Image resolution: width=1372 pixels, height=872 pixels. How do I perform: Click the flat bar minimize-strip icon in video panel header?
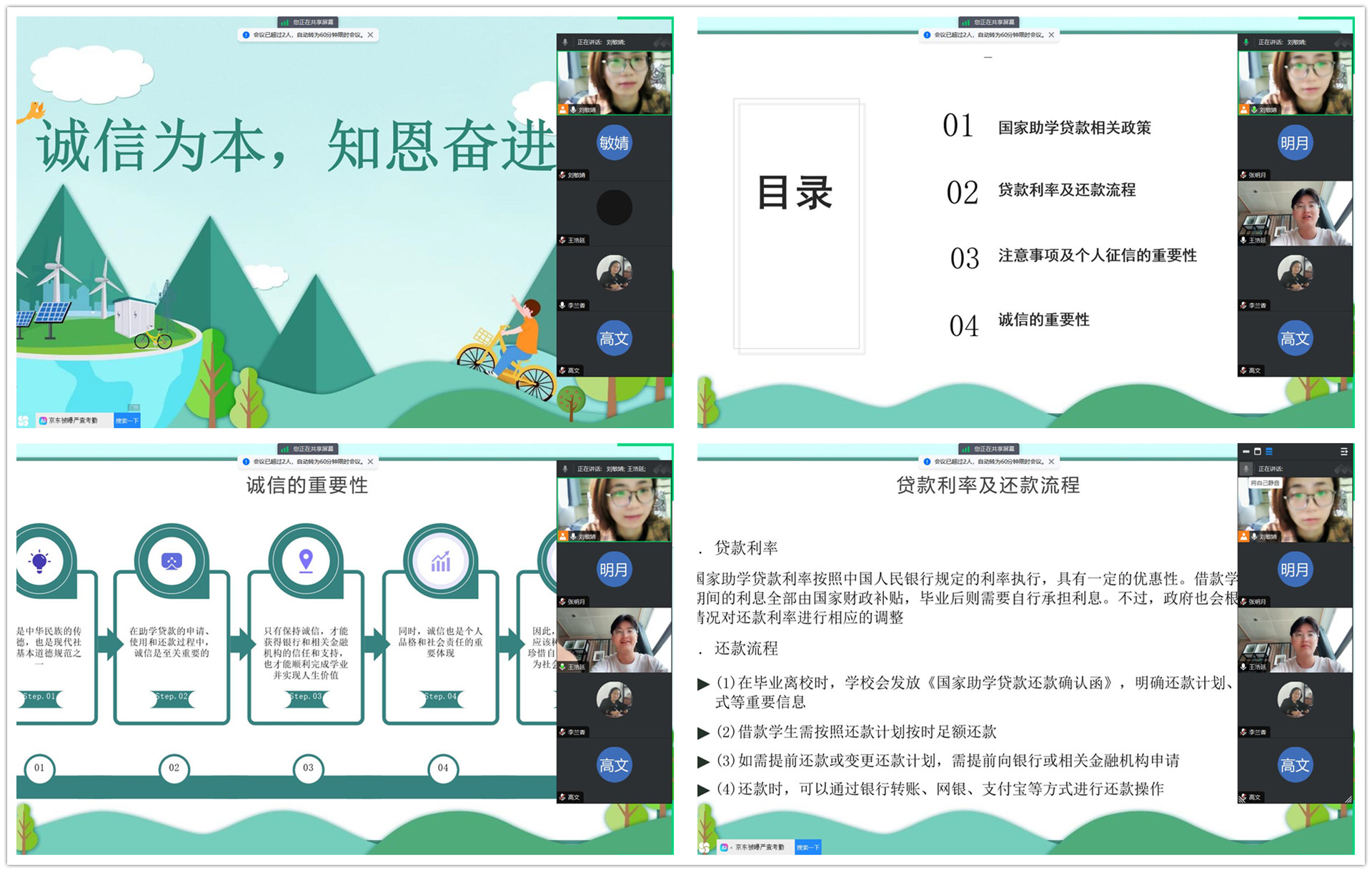click(1246, 452)
